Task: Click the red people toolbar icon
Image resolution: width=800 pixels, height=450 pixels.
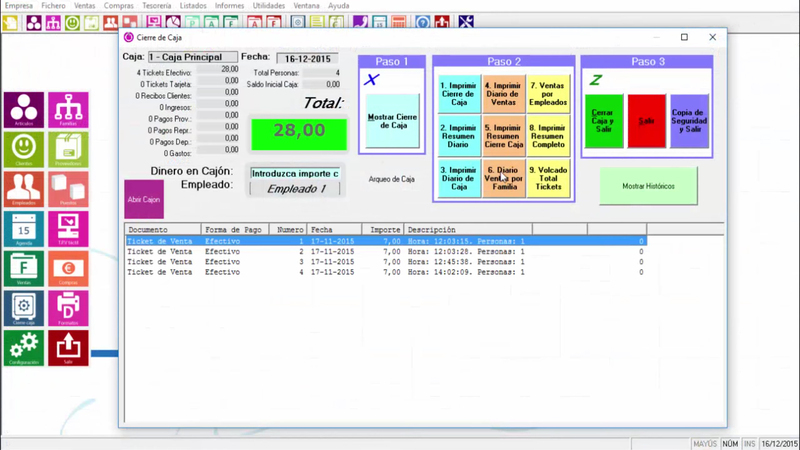Action: click(111, 22)
